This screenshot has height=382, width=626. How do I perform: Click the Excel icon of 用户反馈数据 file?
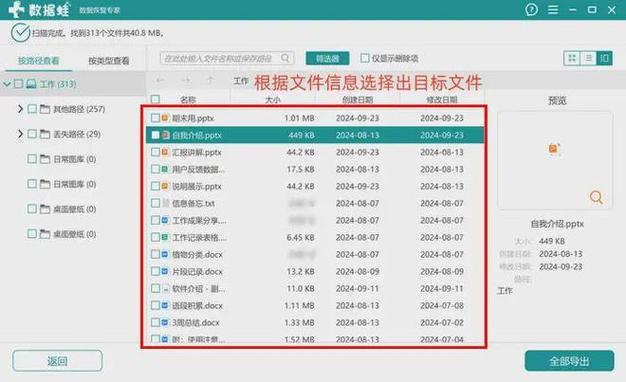165,169
